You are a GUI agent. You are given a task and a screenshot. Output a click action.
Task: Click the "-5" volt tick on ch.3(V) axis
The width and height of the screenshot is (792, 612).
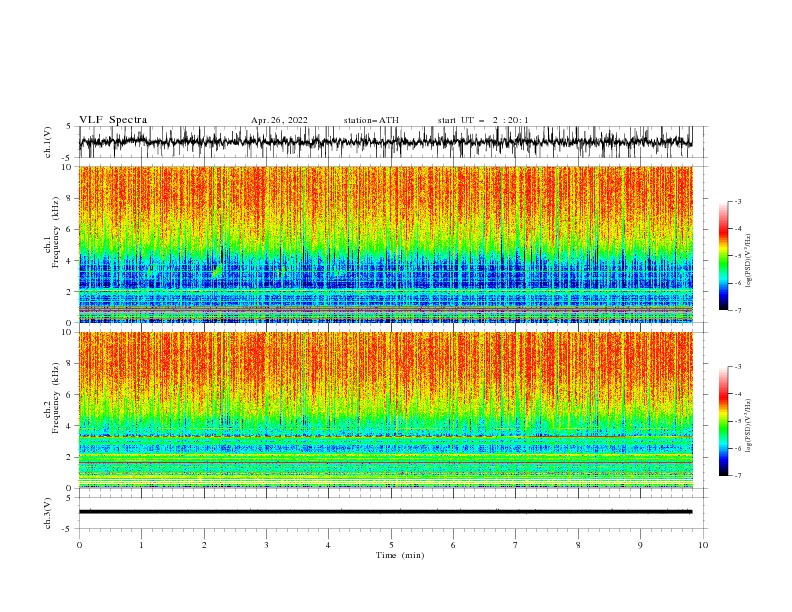pos(68,529)
